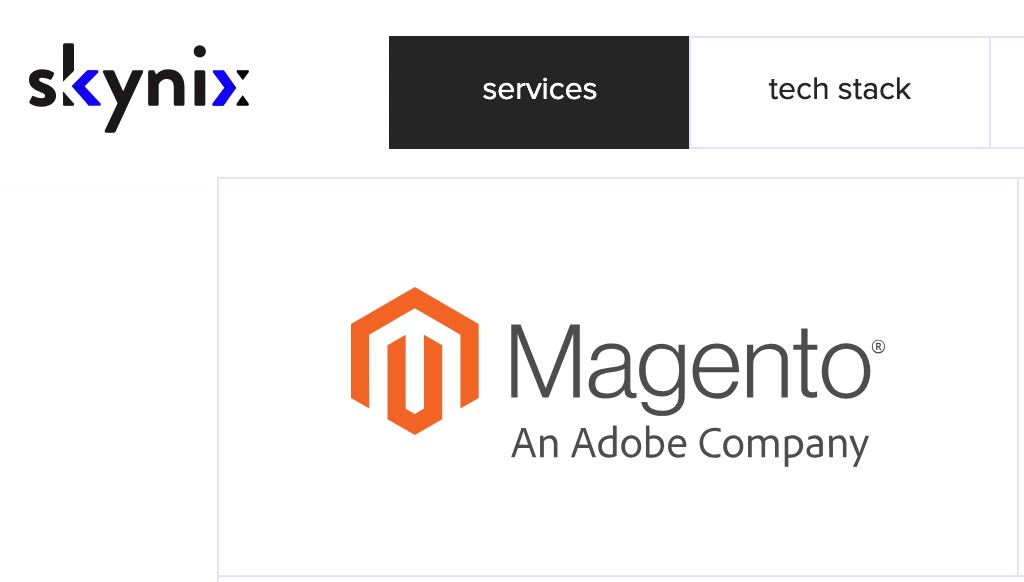Click the orange Magento hexagon icon
Image resolution: width=1024 pixels, height=582 pixels.
(415, 361)
